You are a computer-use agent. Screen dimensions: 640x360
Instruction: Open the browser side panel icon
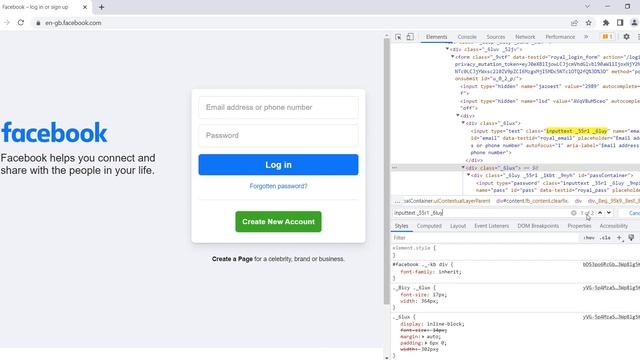click(620, 23)
